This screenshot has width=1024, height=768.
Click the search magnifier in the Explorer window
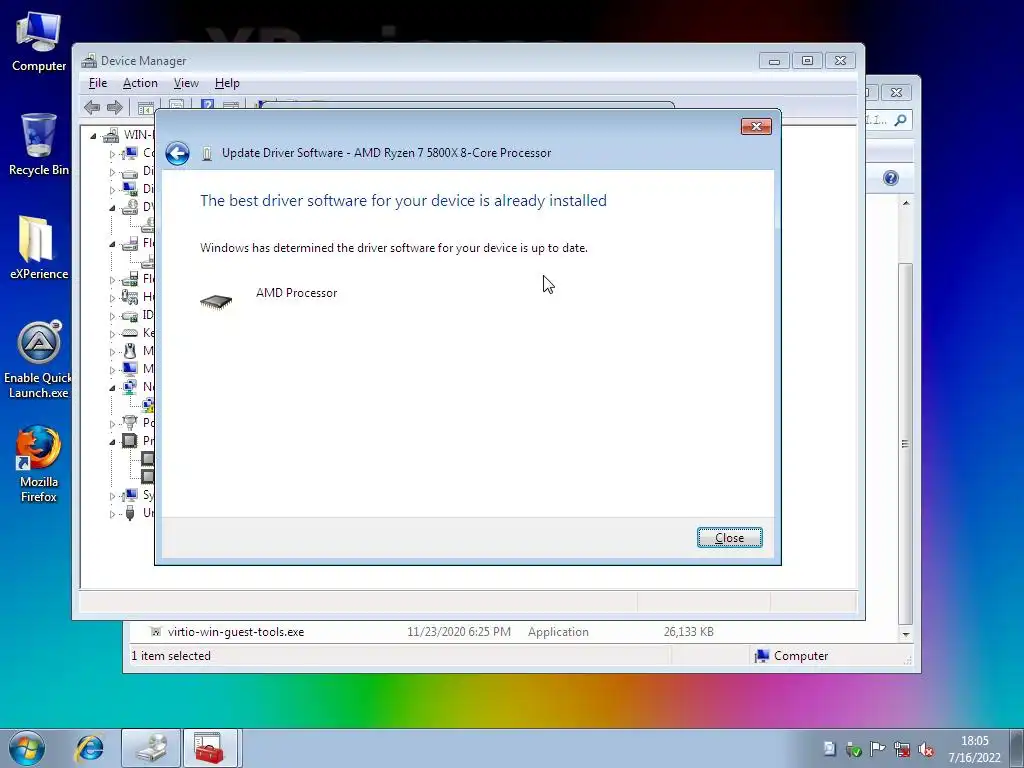point(901,120)
